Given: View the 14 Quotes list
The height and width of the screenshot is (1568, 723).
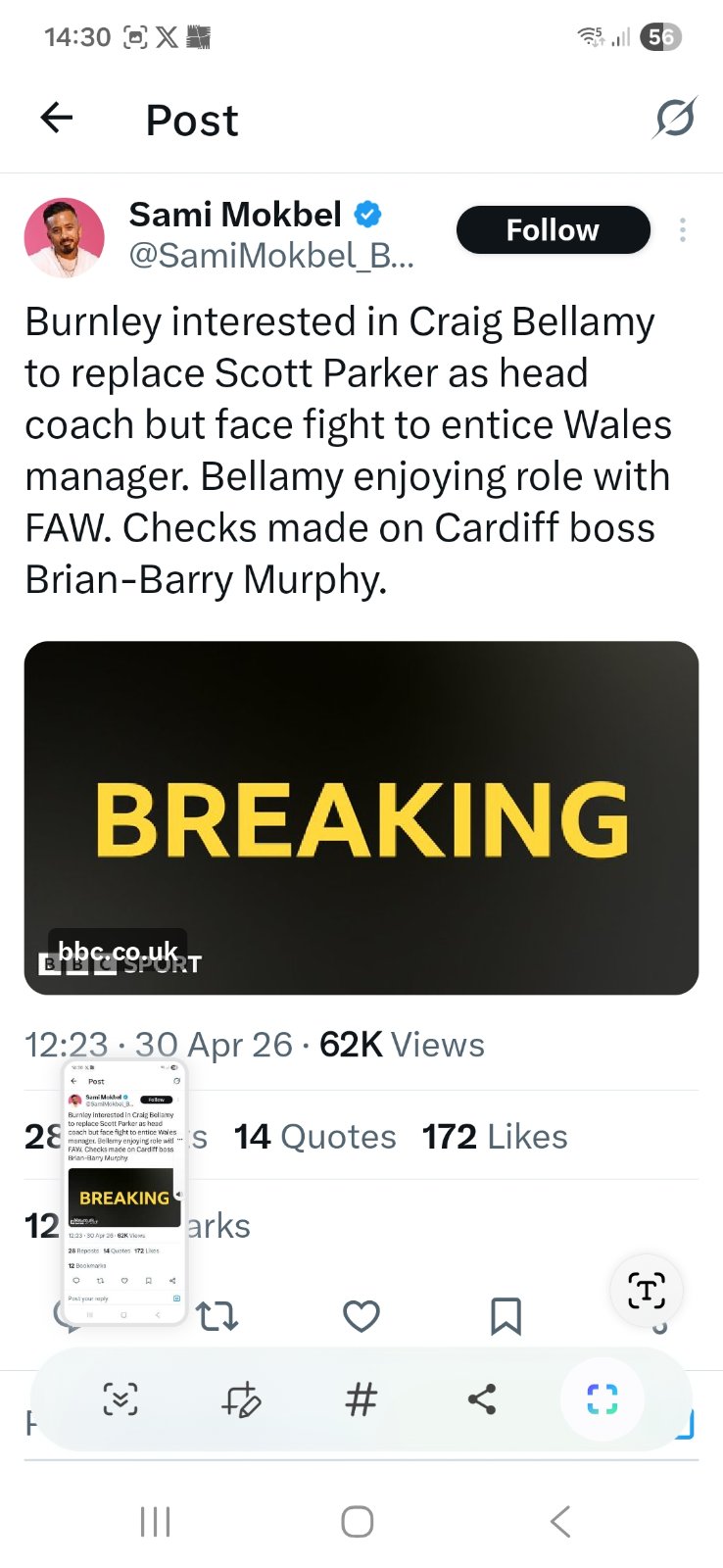Looking at the screenshot, I should [x=314, y=1137].
